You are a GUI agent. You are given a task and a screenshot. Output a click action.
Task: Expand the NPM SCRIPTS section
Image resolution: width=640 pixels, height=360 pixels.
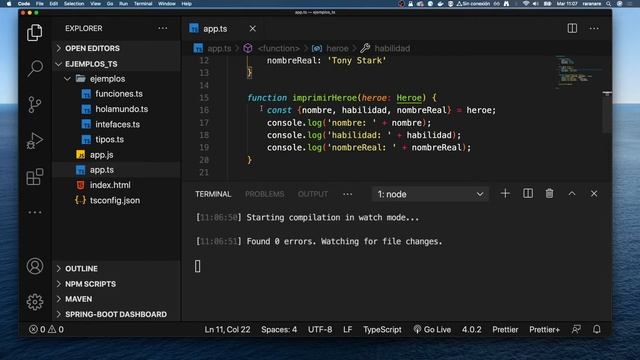tap(116, 284)
